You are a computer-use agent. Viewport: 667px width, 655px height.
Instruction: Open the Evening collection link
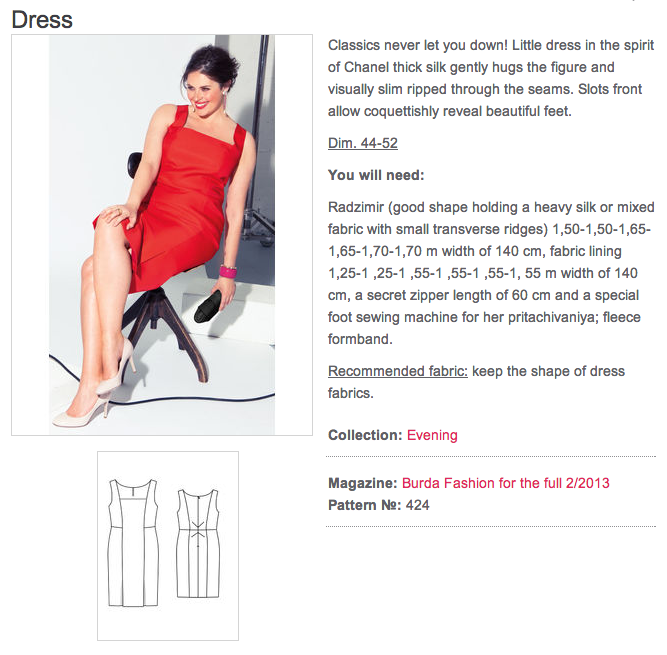point(432,435)
